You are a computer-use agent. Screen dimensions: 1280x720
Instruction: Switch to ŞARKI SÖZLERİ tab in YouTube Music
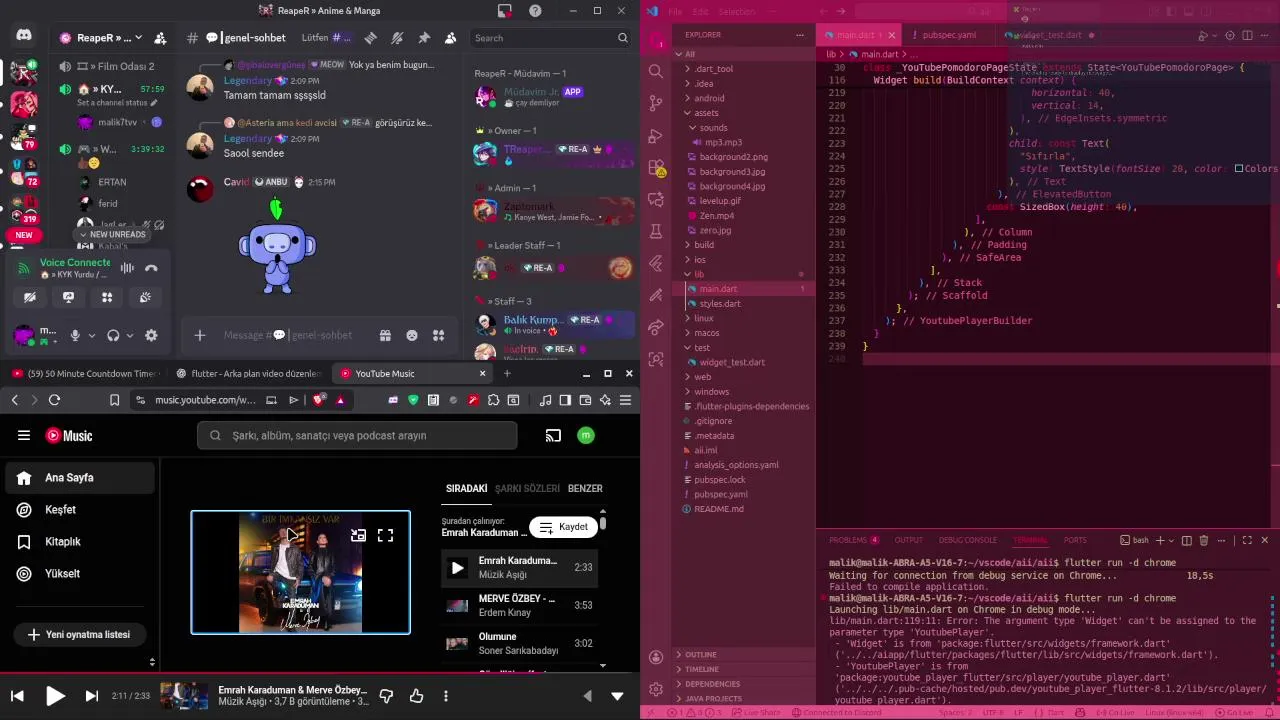[527, 489]
